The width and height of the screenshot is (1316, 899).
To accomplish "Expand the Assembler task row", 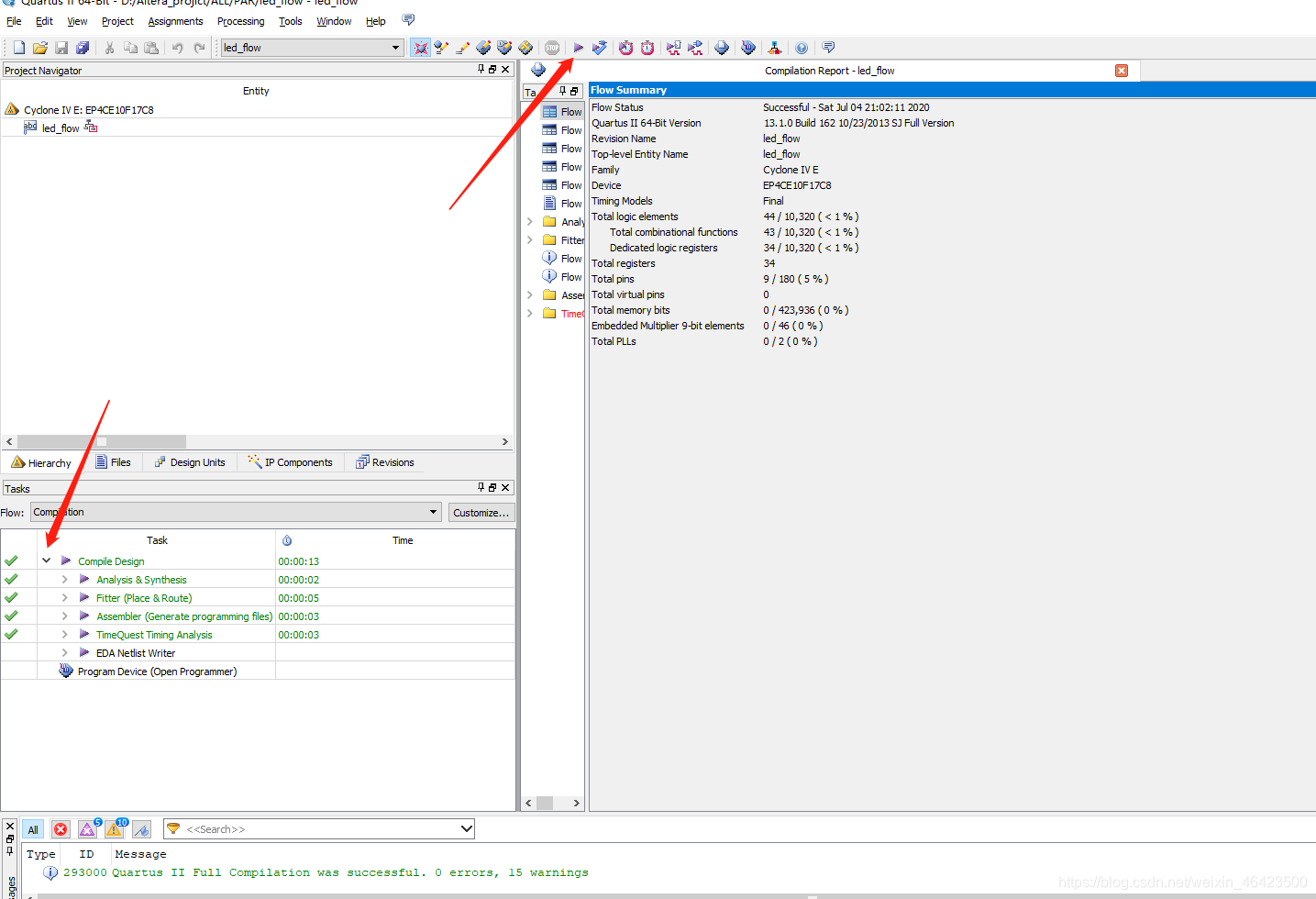I will click(64, 616).
